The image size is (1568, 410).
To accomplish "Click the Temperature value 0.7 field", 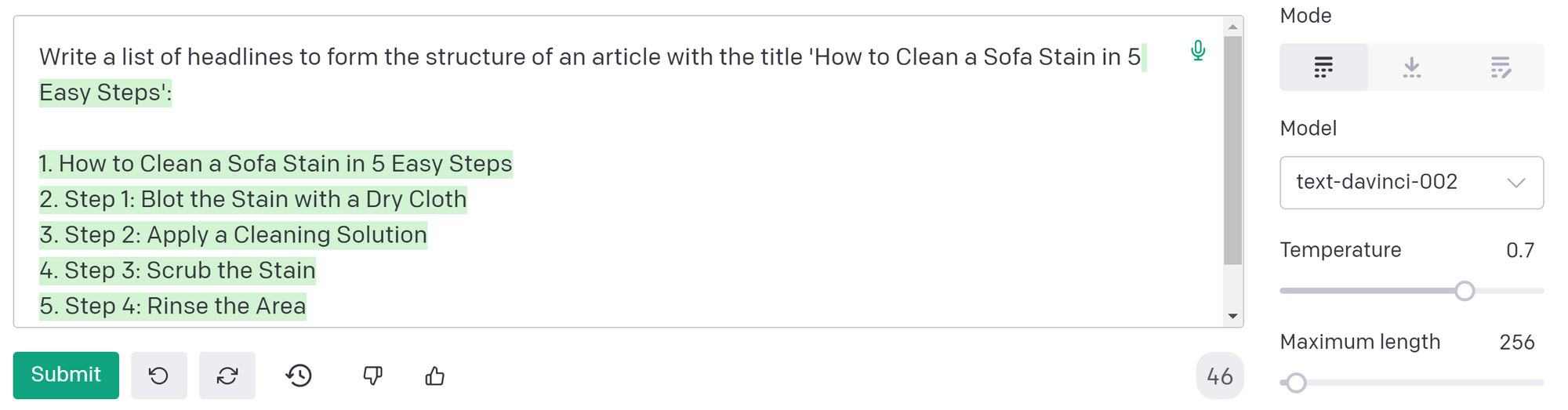I will coord(1520,250).
